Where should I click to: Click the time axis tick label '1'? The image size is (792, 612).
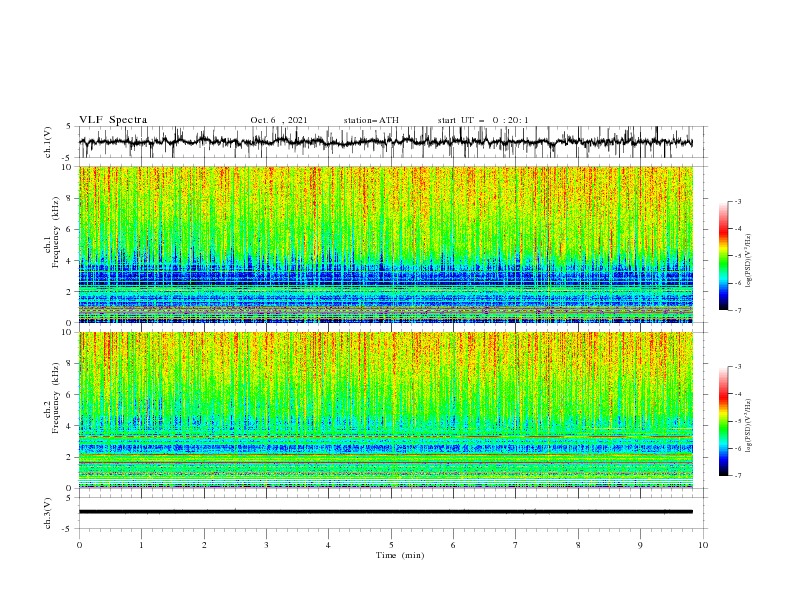(141, 545)
